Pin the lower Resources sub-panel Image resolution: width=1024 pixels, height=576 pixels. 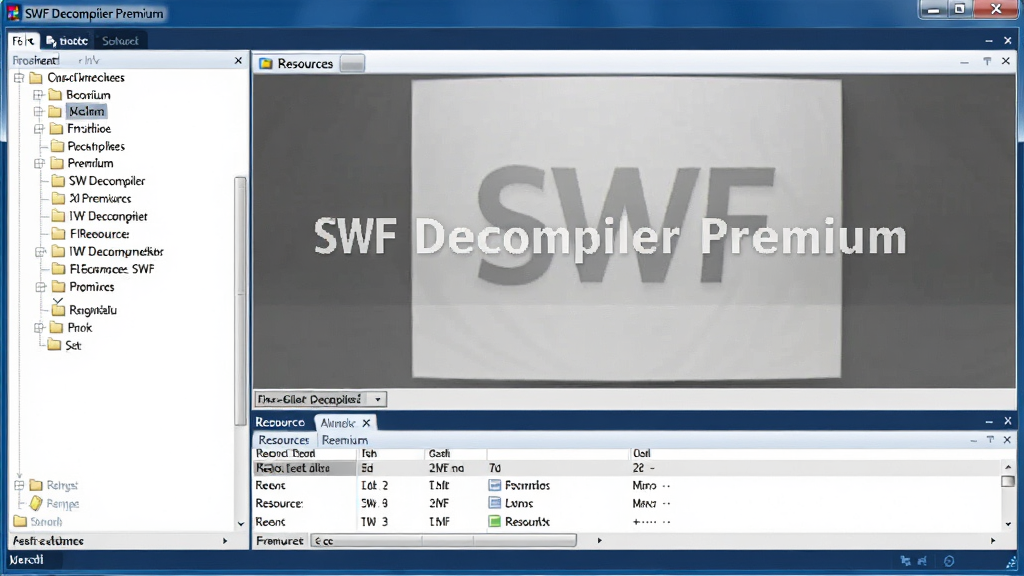[x=991, y=440]
